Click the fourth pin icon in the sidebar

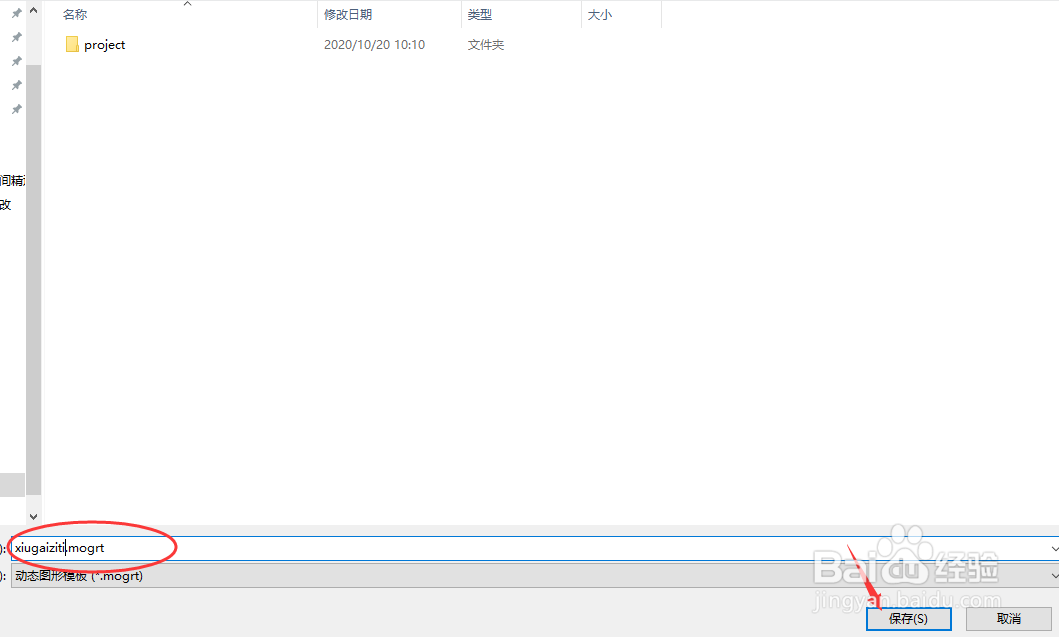(x=15, y=84)
